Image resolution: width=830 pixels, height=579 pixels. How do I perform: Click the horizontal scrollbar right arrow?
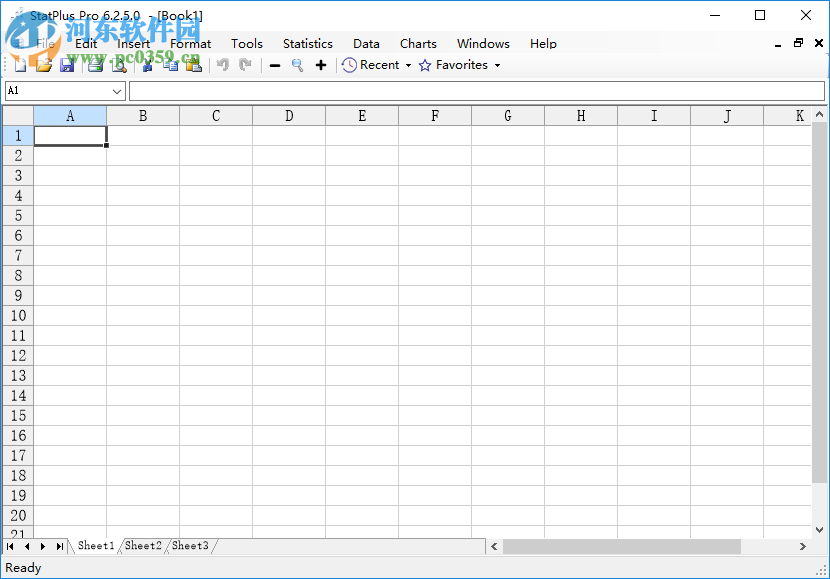[803, 546]
